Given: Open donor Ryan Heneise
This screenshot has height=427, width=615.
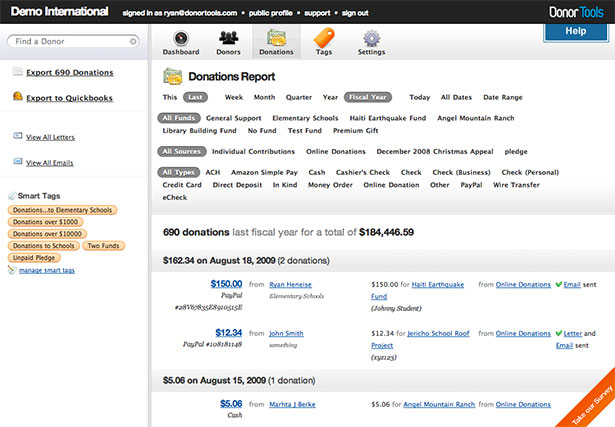Looking at the screenshot, I should [x=290, y=285].
